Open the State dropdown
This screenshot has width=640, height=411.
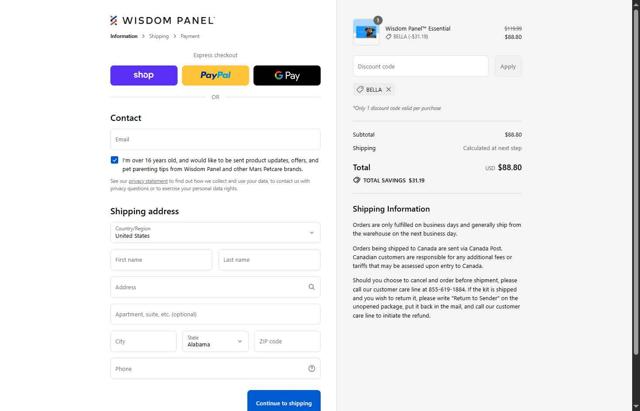(215, 341)
